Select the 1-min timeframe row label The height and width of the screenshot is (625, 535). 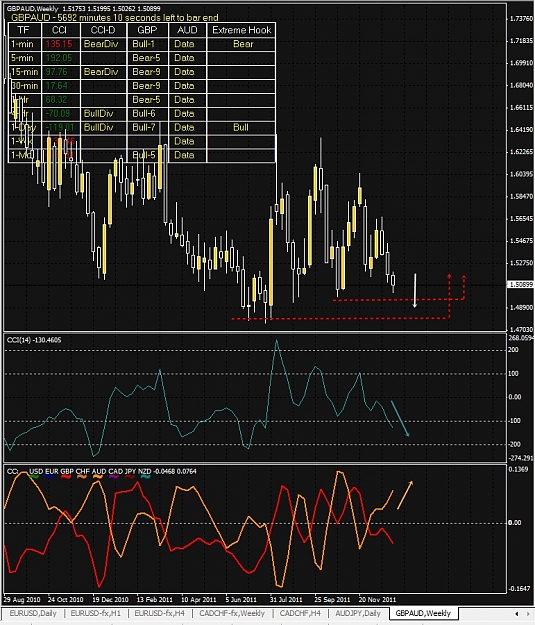22,44
